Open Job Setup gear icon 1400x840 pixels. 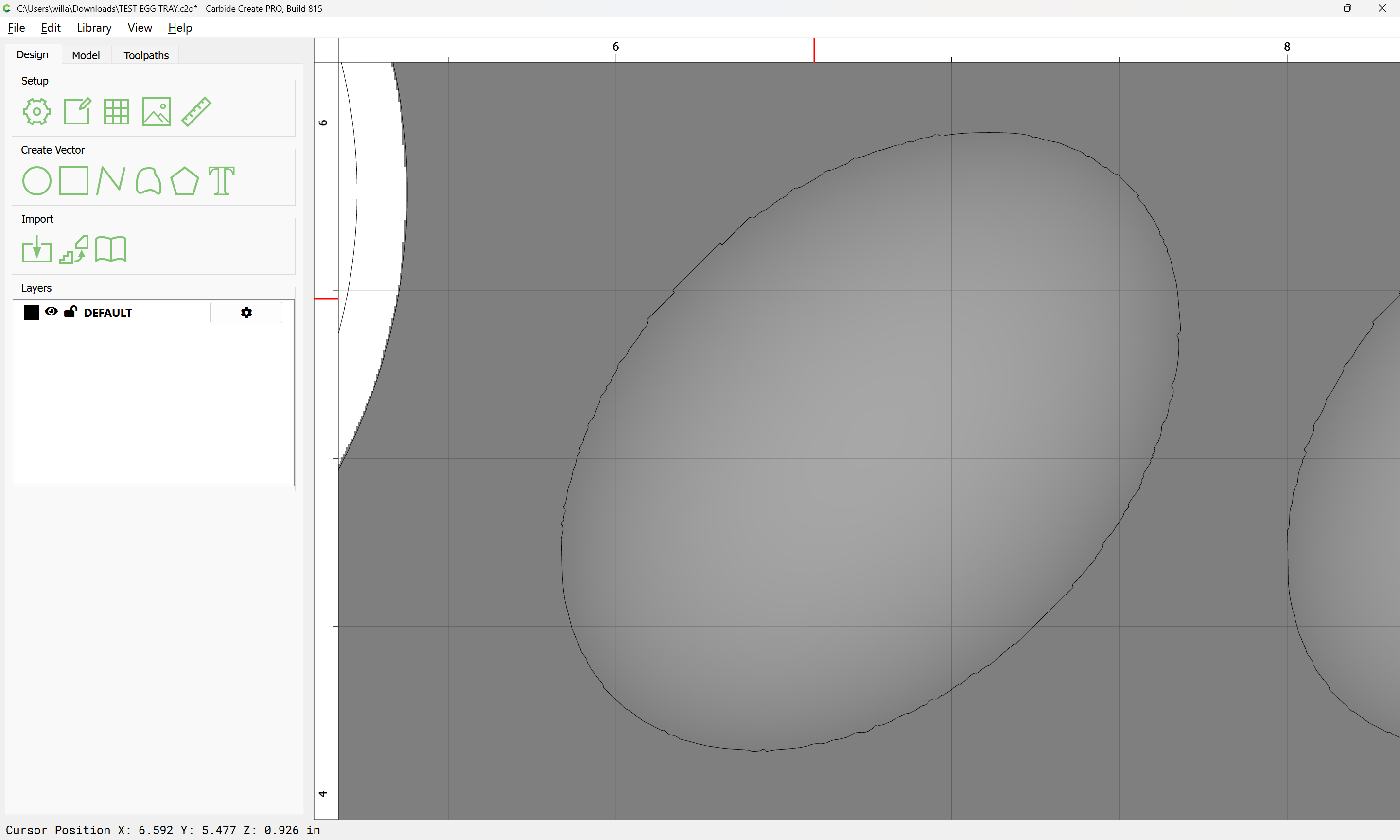tap(37, 111)
